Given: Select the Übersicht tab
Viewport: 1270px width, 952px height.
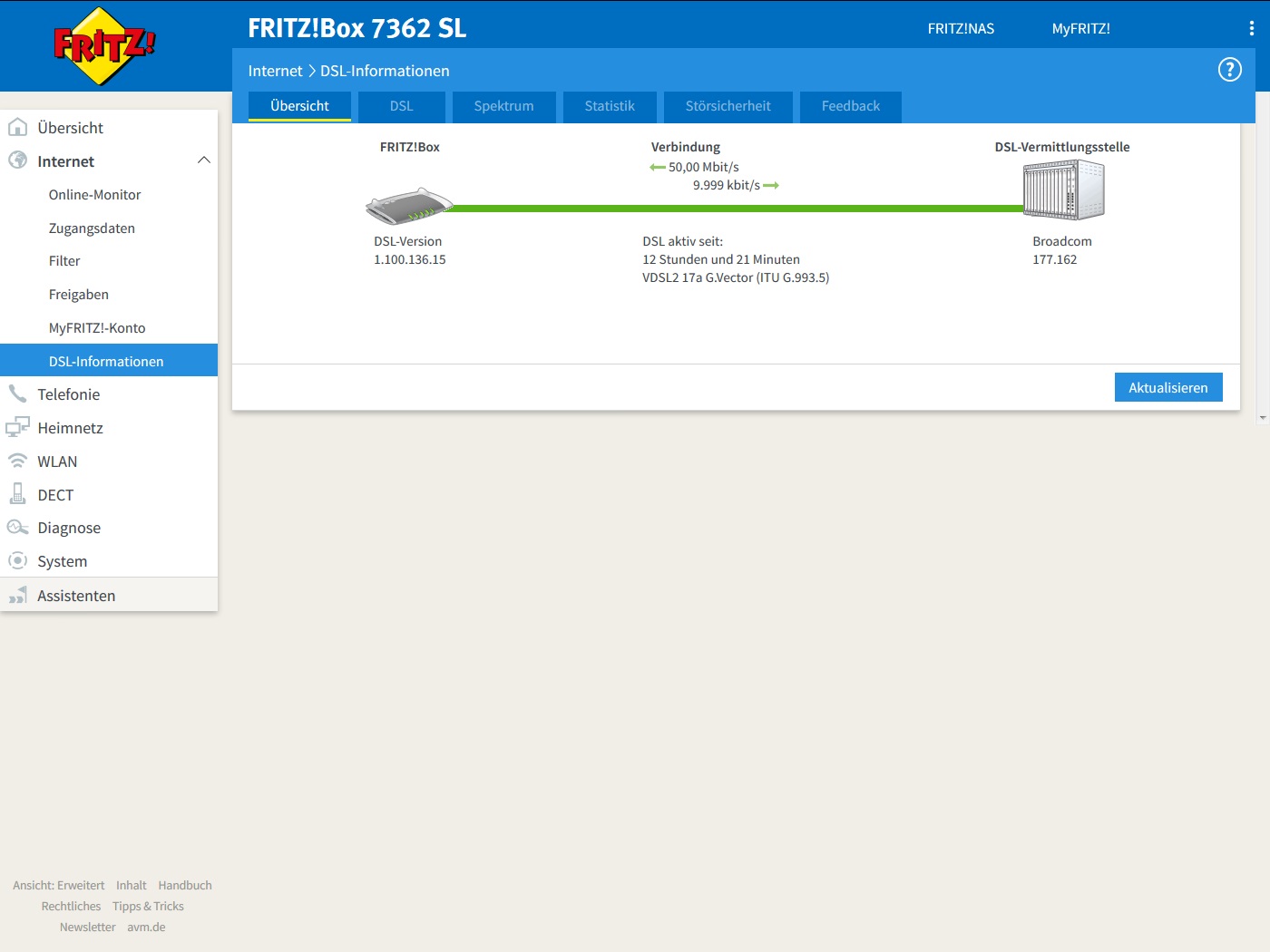Looking at the screenshot, I should pyautogui.click(x=299, y=106).
